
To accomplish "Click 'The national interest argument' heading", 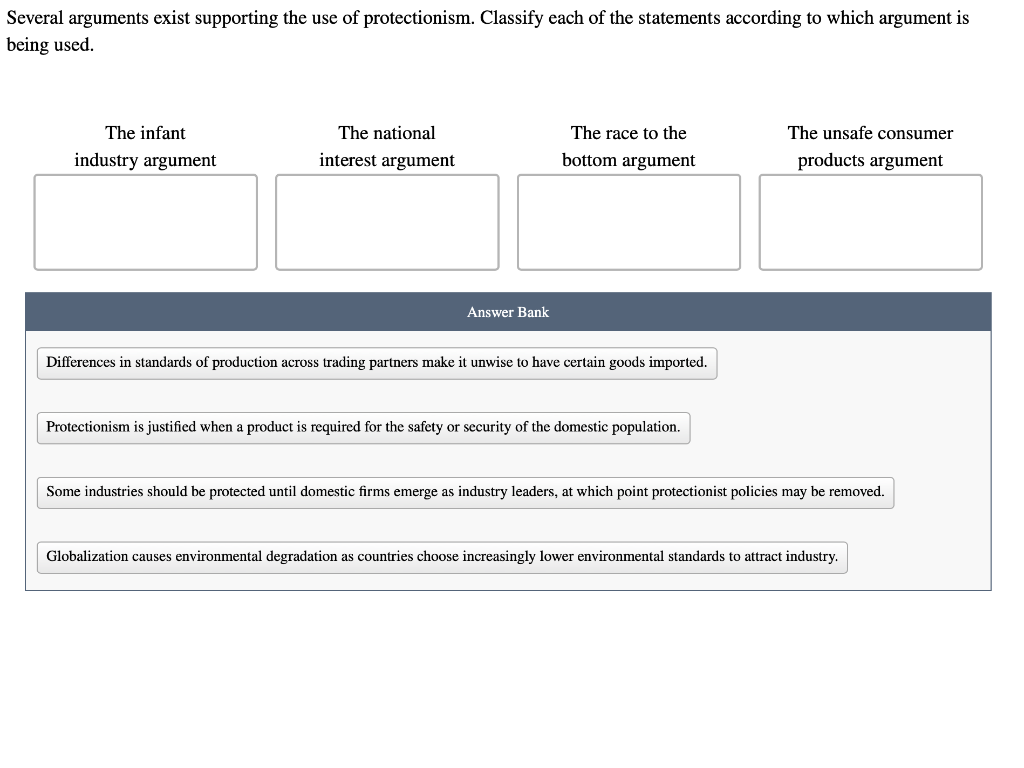I will (387, 146).
